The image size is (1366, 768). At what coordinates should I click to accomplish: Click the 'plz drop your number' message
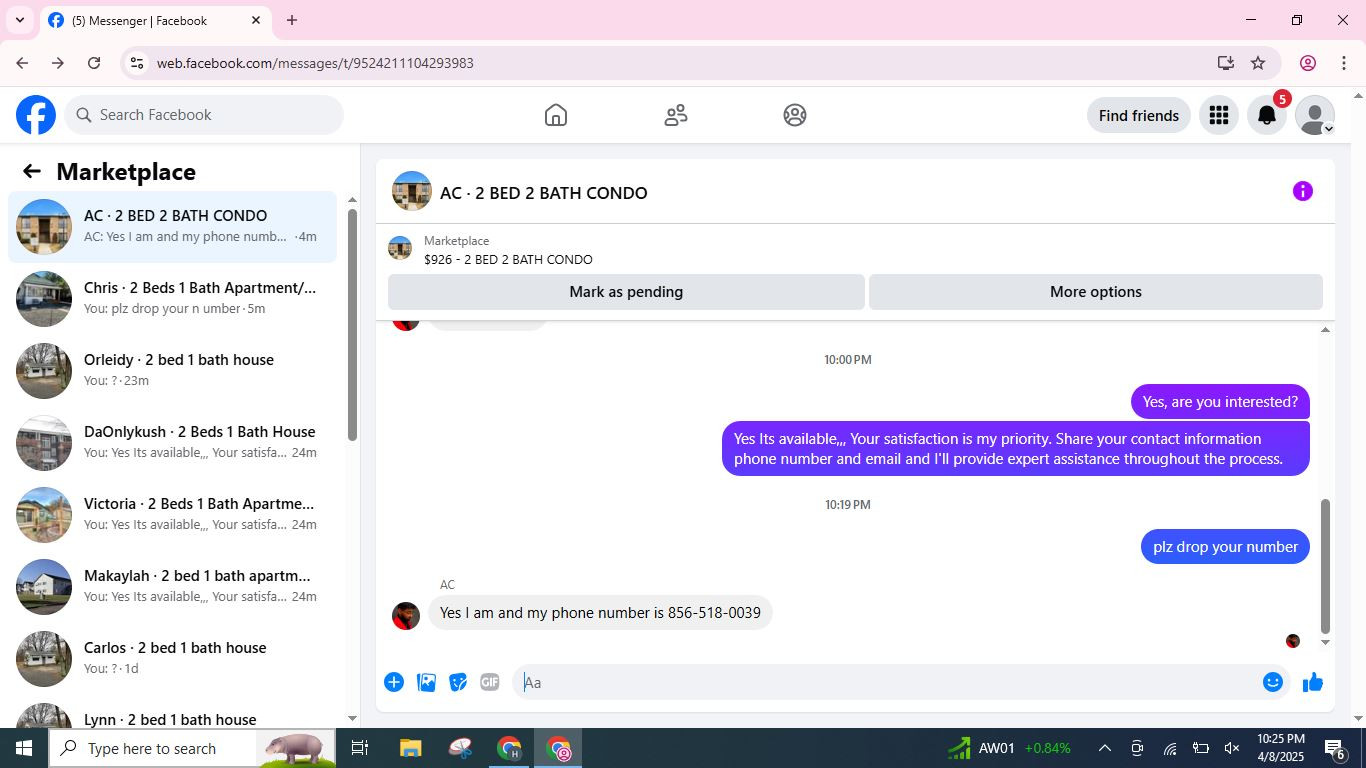coord(1225,546)
